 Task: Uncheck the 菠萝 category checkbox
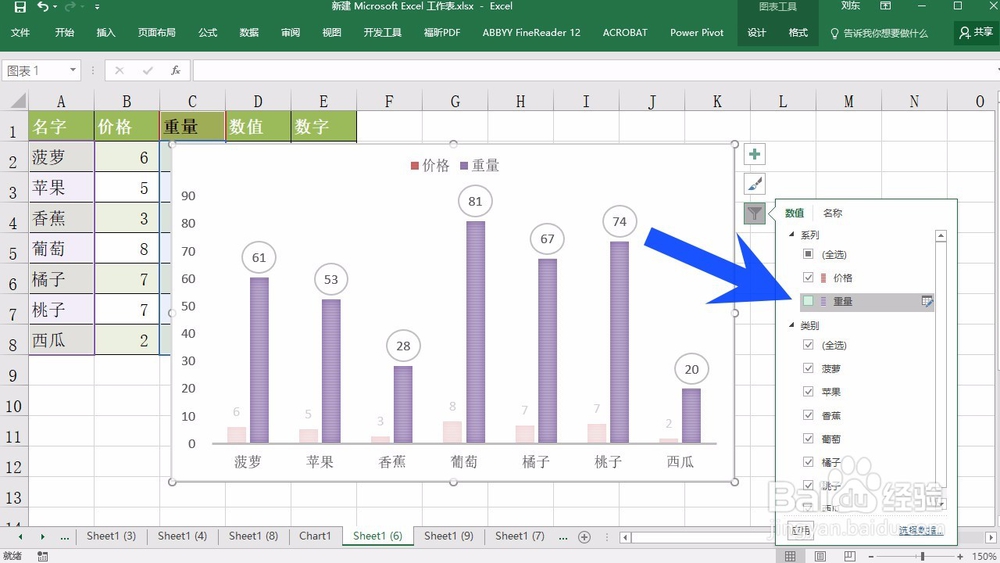[x=808, y=368]
